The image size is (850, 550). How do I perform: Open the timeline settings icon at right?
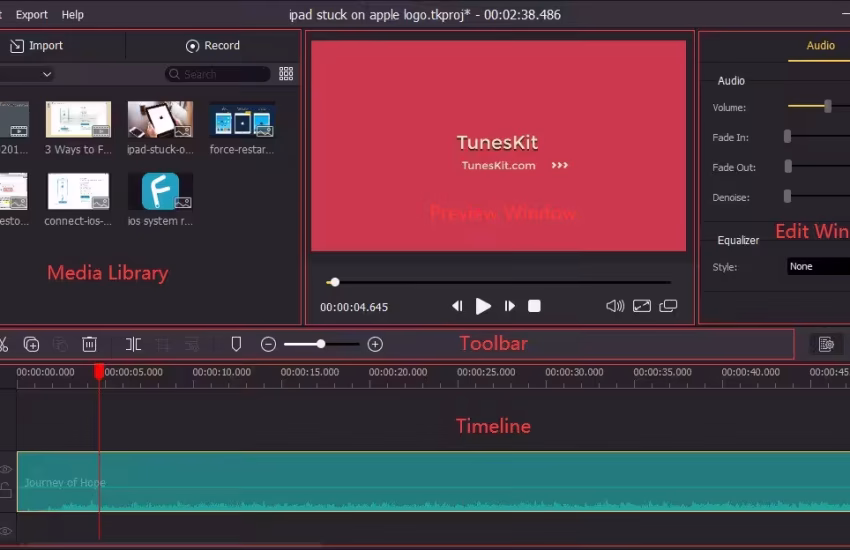click(x=826, y=344)
